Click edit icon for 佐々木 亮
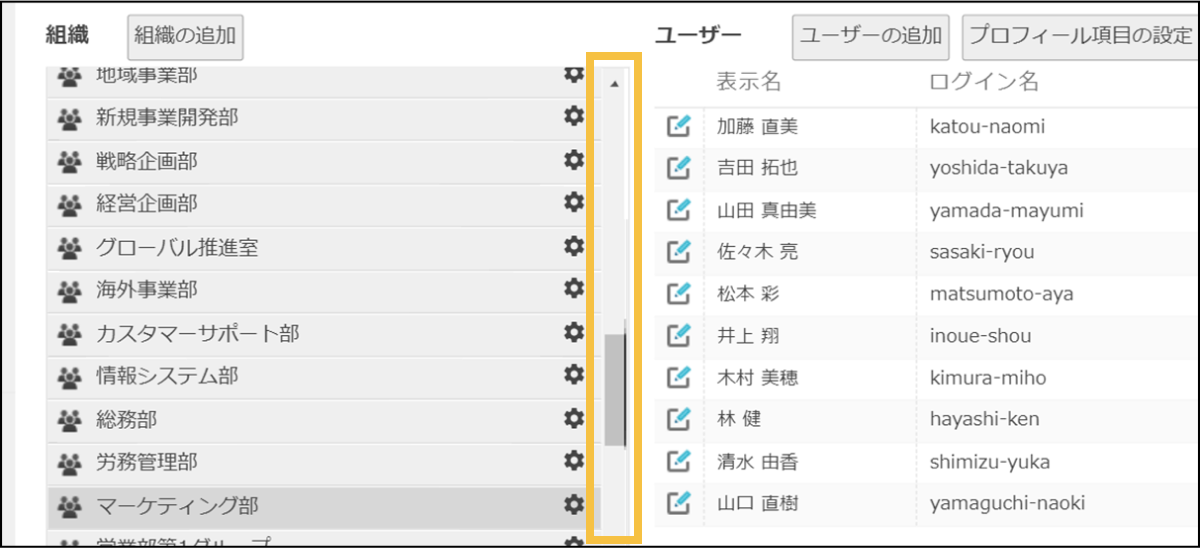1200x548 pixels. (x=679, y=252)
